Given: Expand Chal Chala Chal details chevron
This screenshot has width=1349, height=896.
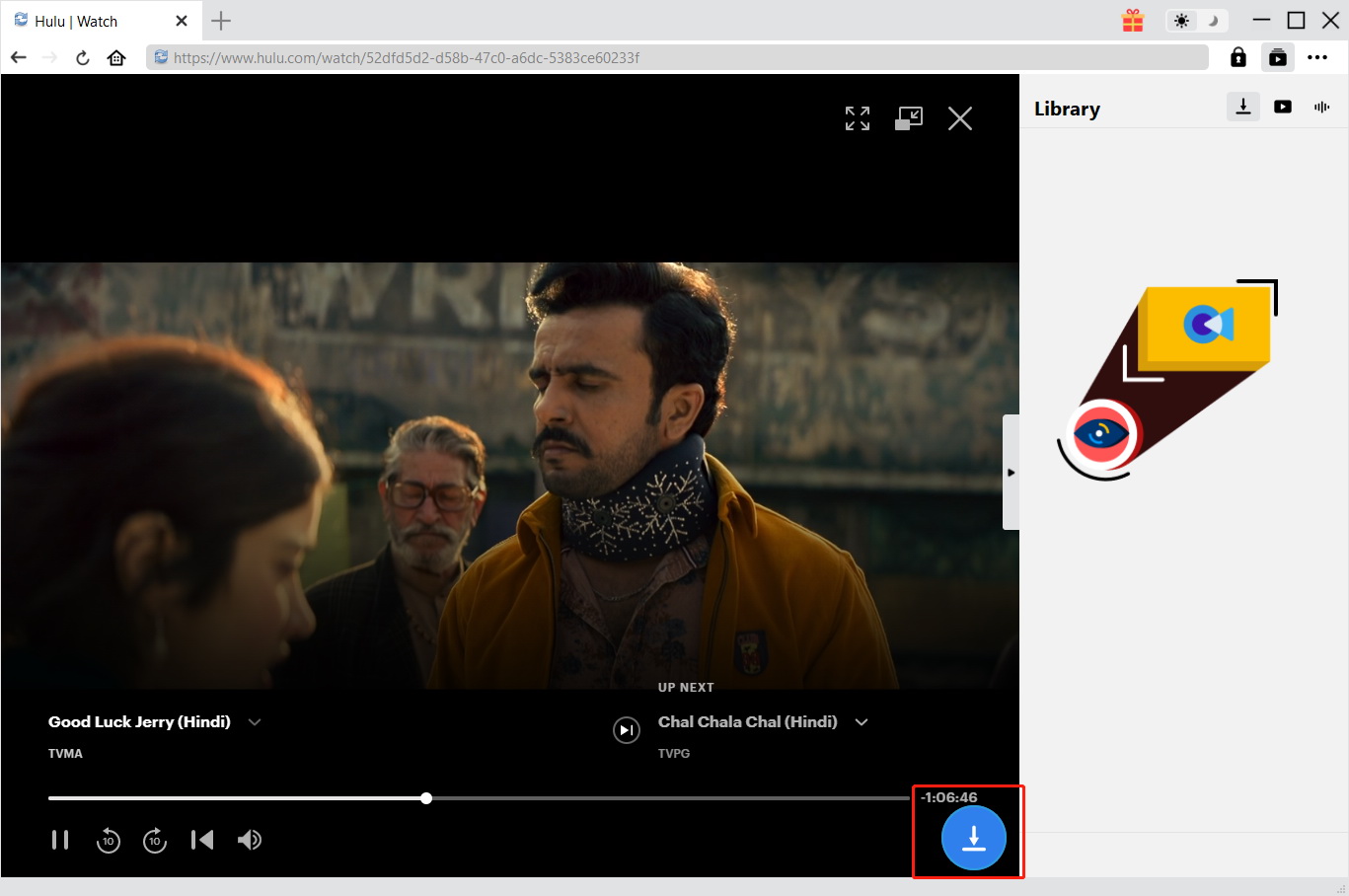Looking at the screenshot, I should [862, 722].
